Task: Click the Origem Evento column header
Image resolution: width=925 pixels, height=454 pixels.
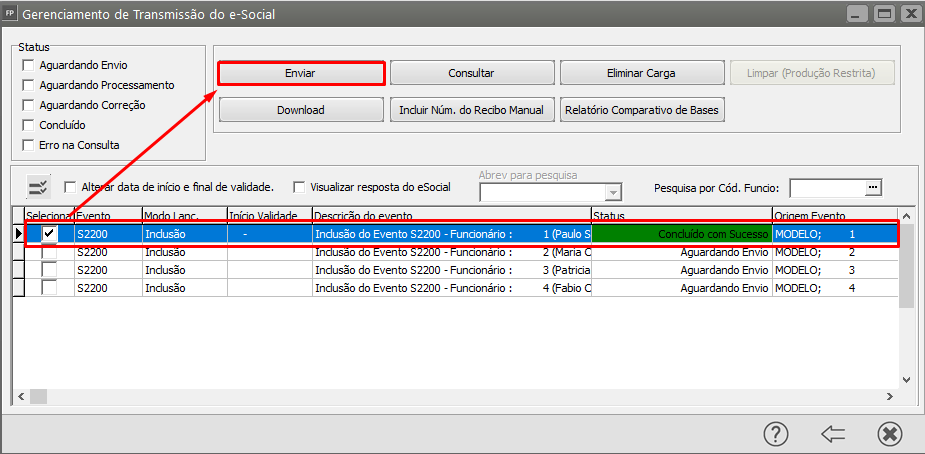Action: 835,215
